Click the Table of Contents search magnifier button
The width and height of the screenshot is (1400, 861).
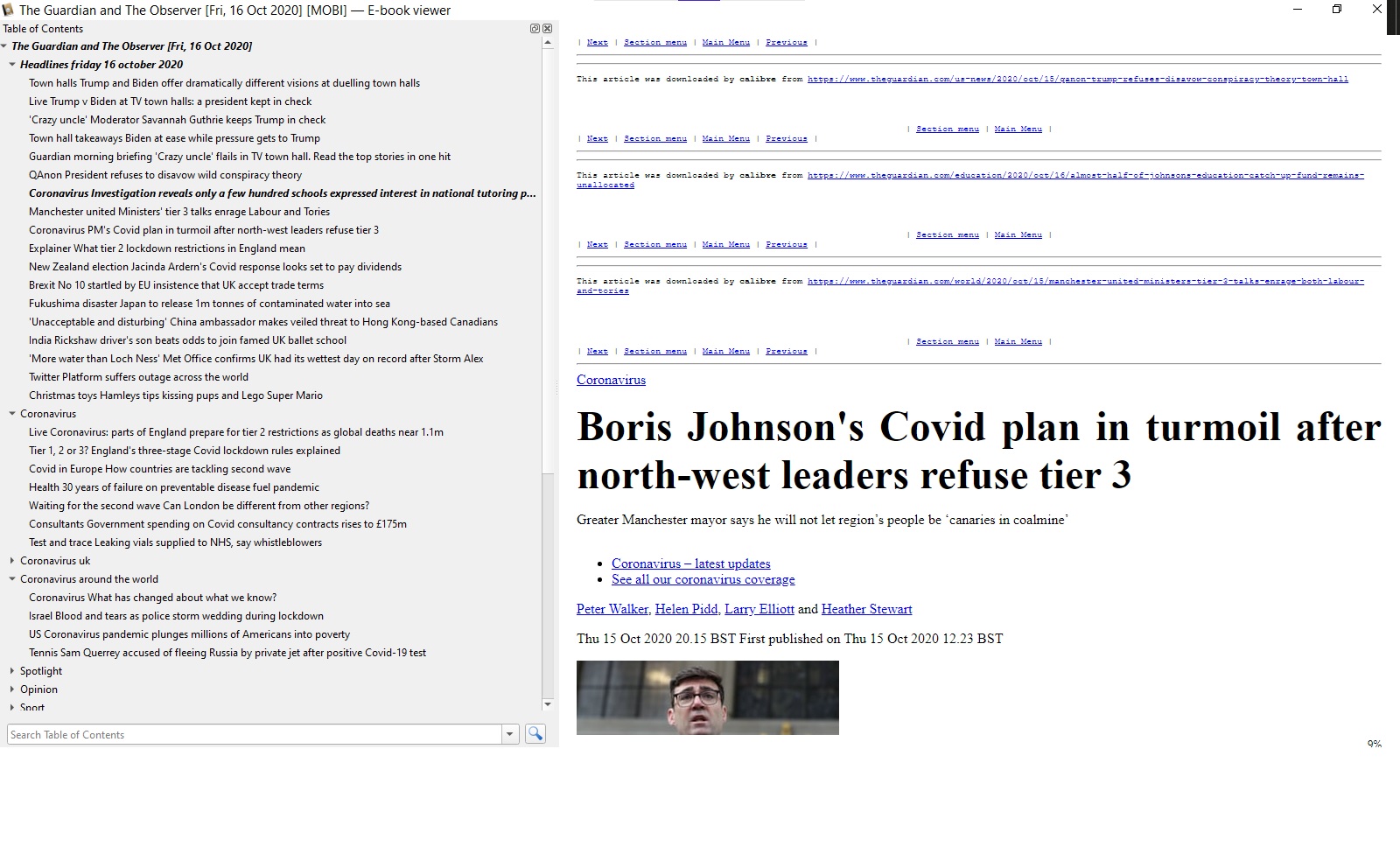point(535,734)
